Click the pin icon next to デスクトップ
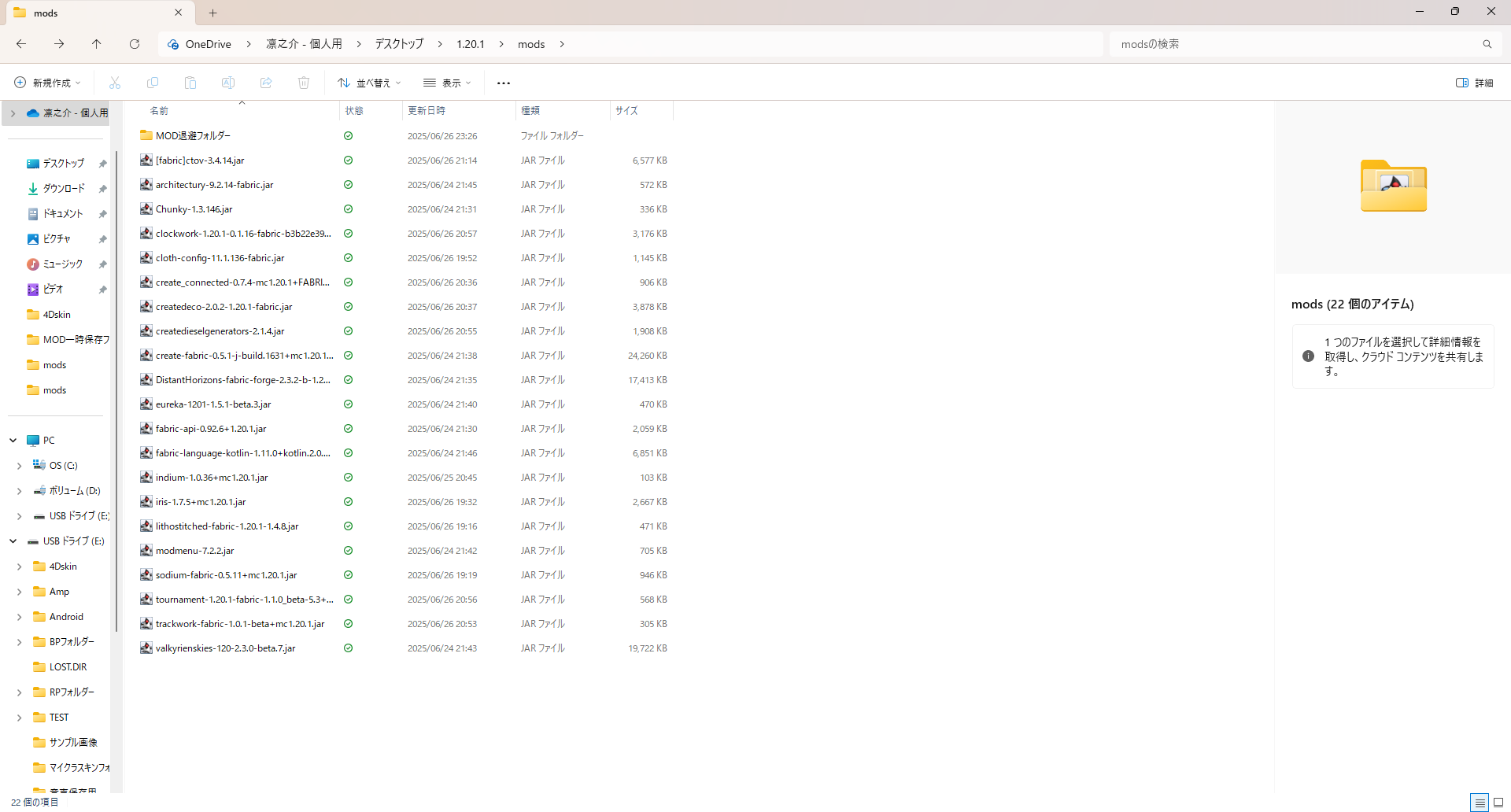 (102, 164)
